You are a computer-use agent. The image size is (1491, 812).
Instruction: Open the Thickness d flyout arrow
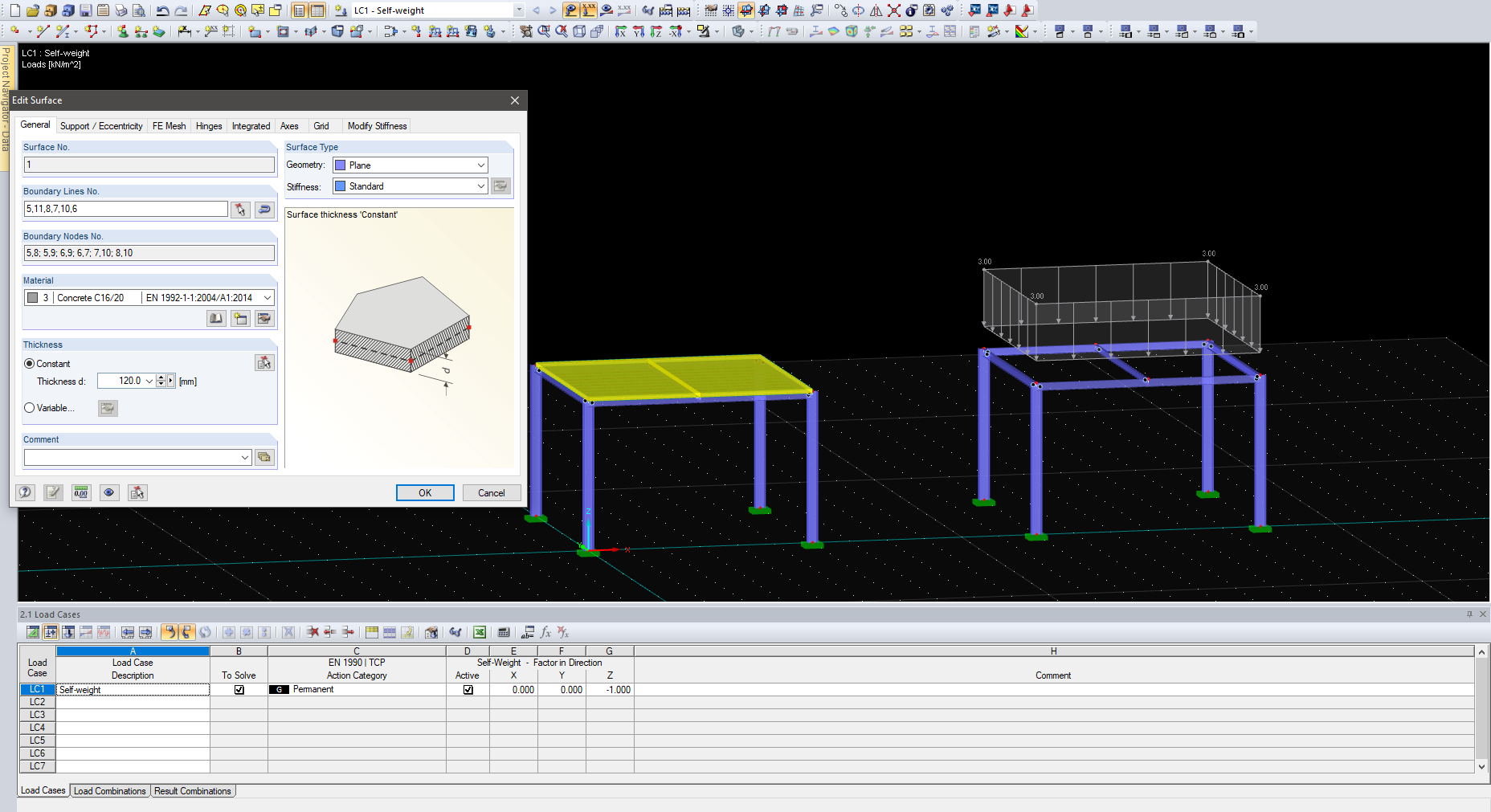tap(171, 382)
